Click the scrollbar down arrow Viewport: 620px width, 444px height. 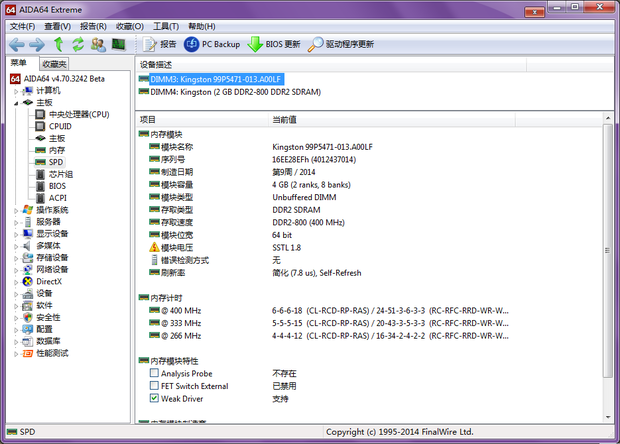pyautogui.click(x=608, y=417)
